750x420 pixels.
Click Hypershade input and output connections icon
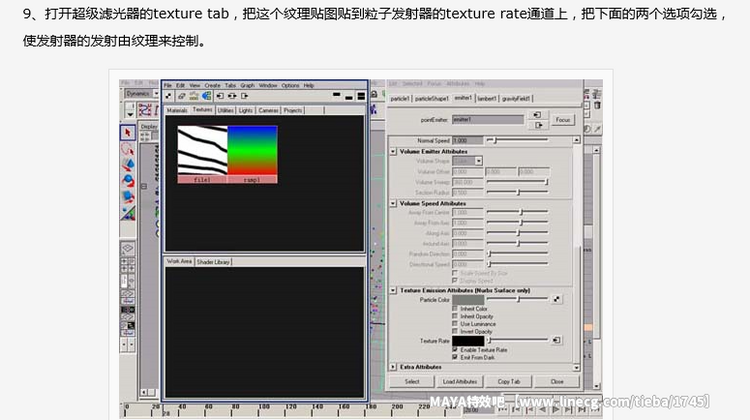(x=232, y=96)
